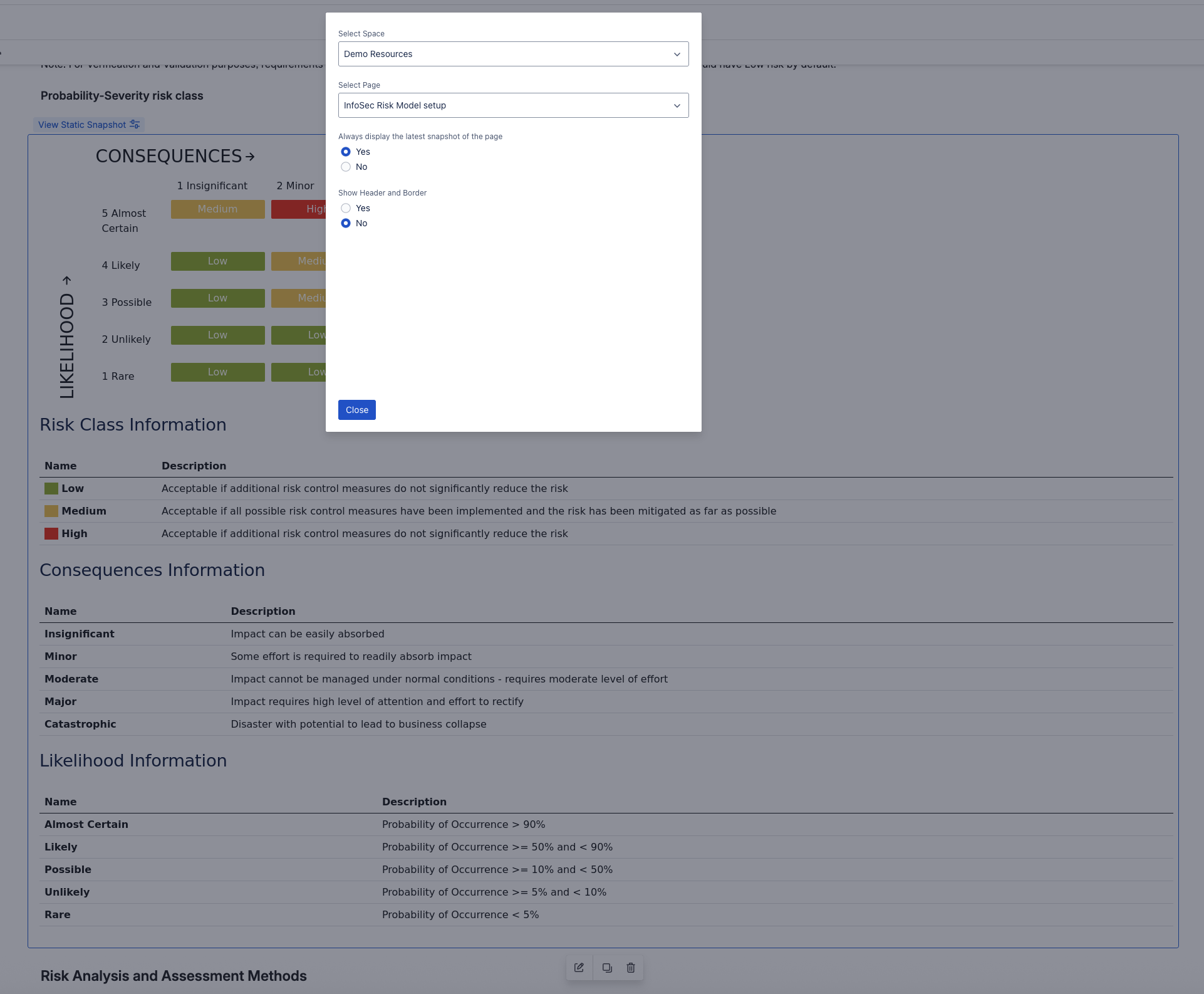1204x994 pixels.
Task: Click the Low cell in the Rare row
Action: (x=217, y=372)
